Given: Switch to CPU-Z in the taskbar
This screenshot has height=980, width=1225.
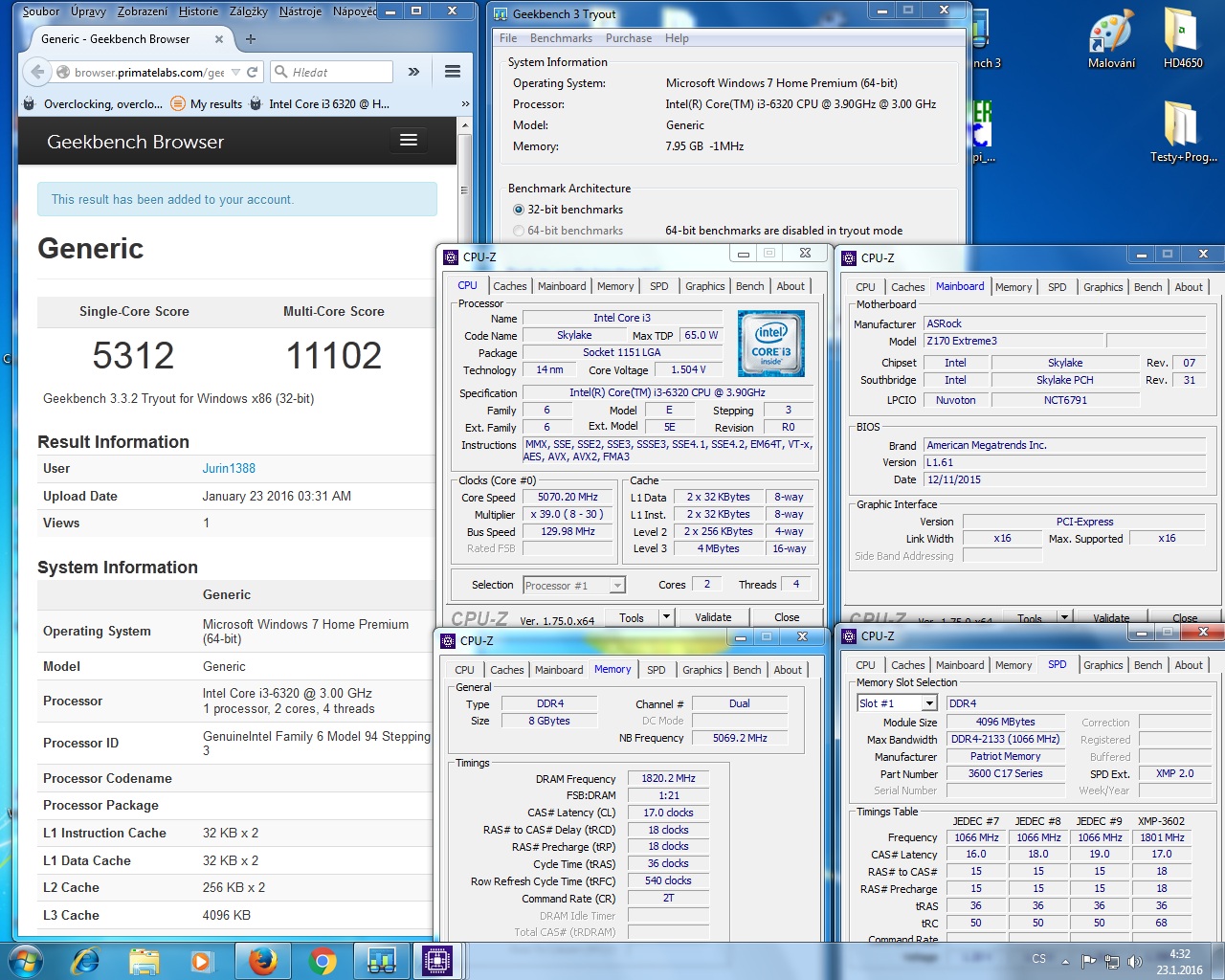Looking at the screenshot, I should (437, 961).
